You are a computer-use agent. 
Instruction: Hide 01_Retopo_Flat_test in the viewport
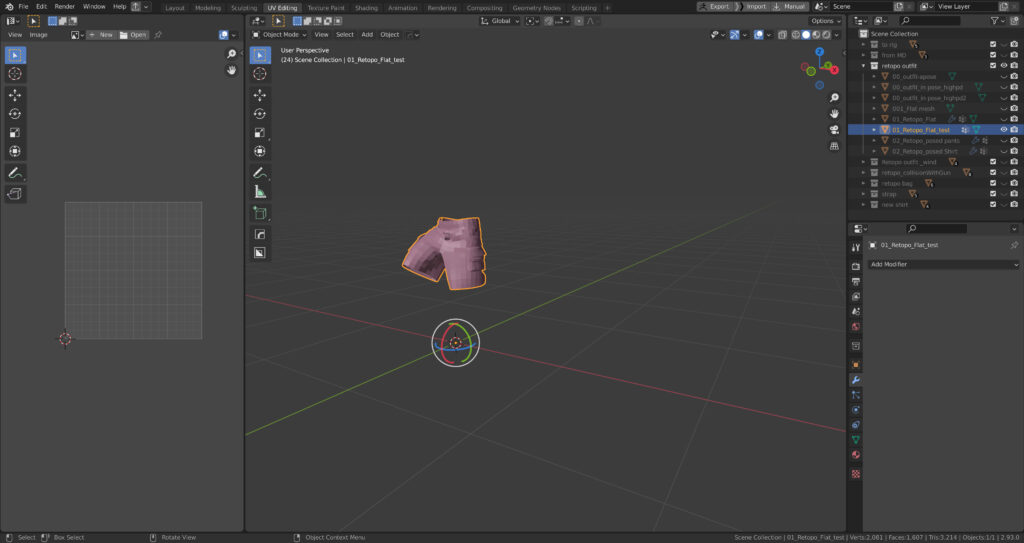pyautogui.click(x=1003, y=130)
